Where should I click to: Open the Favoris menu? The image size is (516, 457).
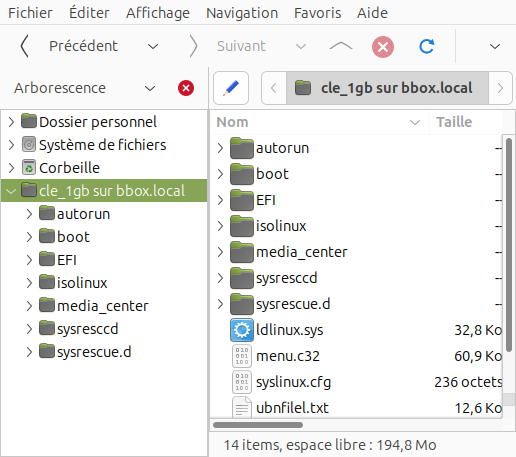point(317,13)
